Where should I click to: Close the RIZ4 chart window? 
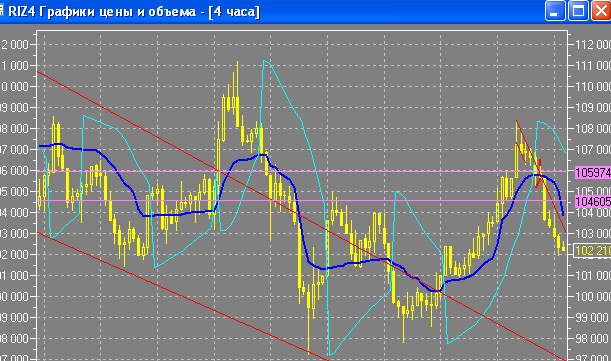tap(601, 11)
